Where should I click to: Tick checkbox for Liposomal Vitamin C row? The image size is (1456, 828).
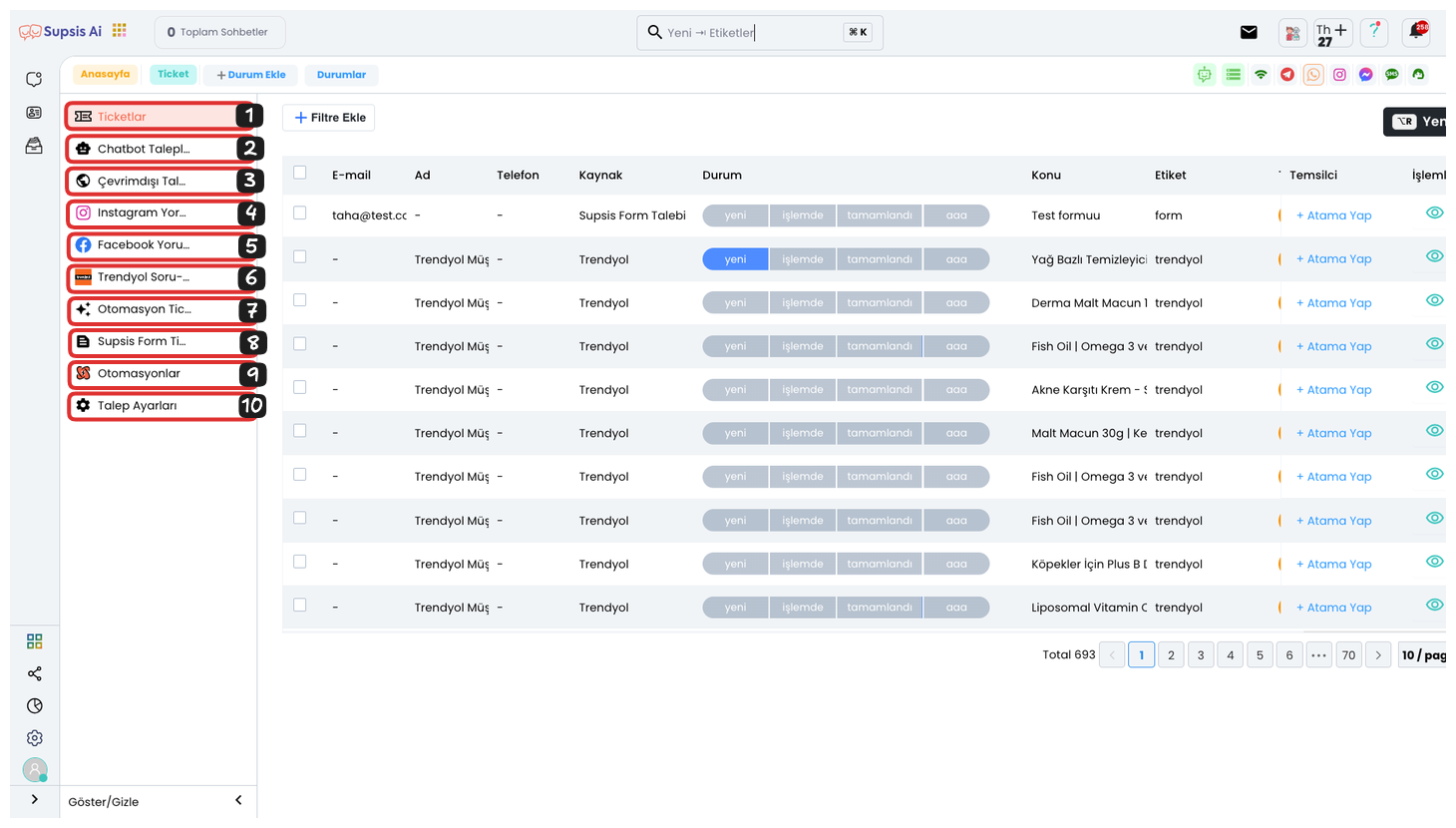[300, 605]
